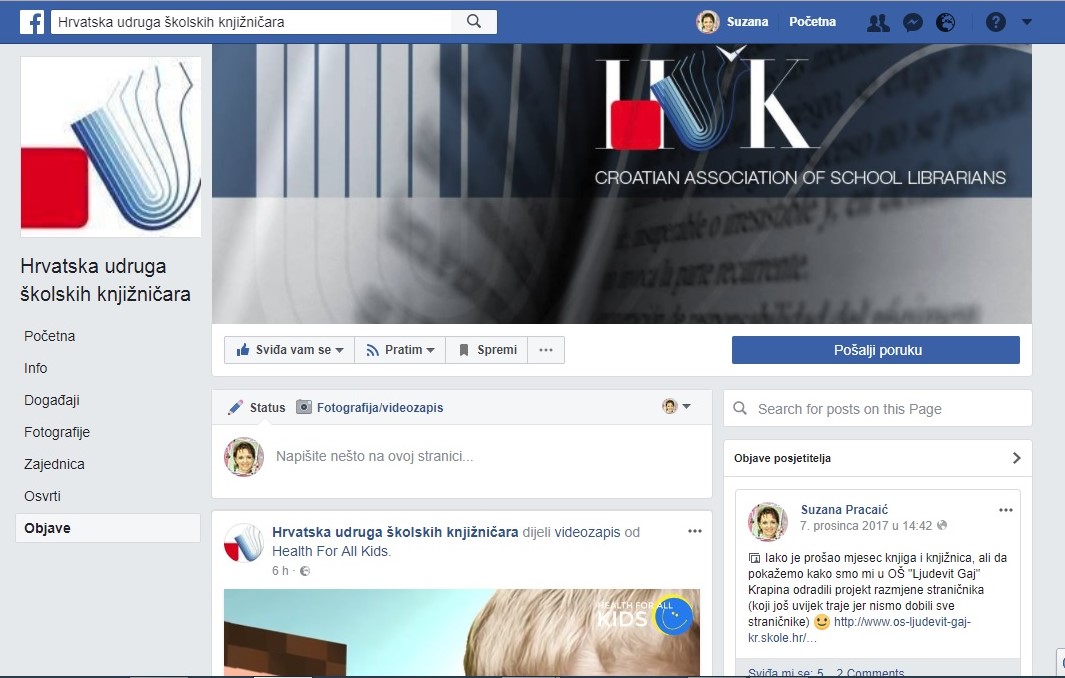The width and height of the screenshot is (1065, 678).
Task: Open the Pratim dropdown
Action: point(400,350)
